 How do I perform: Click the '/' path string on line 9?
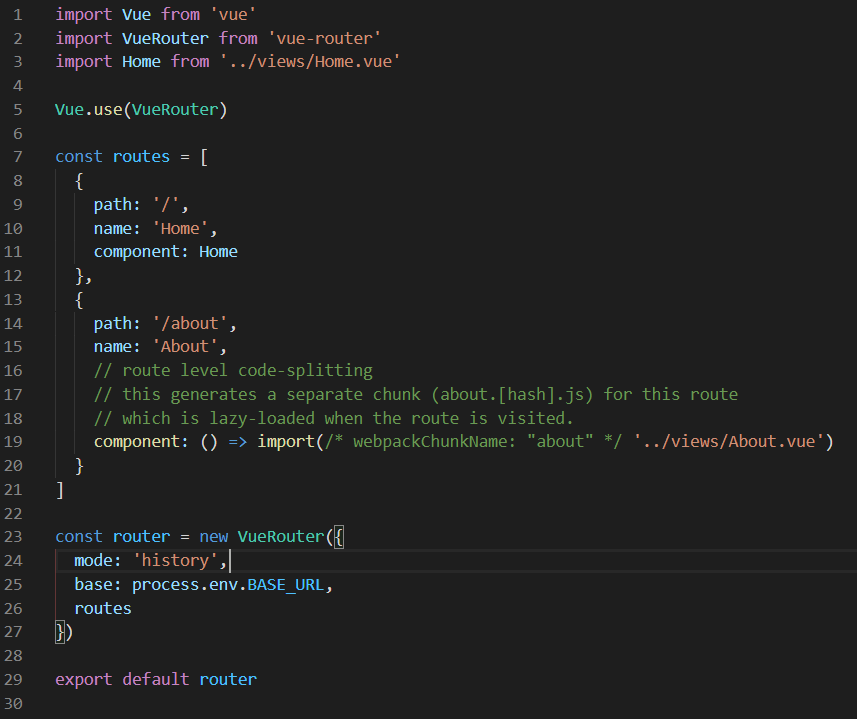(x=166, y=204)
